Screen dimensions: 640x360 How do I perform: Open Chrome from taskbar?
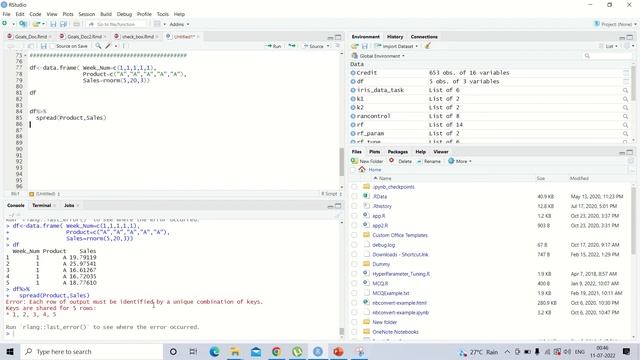(276, 351)
